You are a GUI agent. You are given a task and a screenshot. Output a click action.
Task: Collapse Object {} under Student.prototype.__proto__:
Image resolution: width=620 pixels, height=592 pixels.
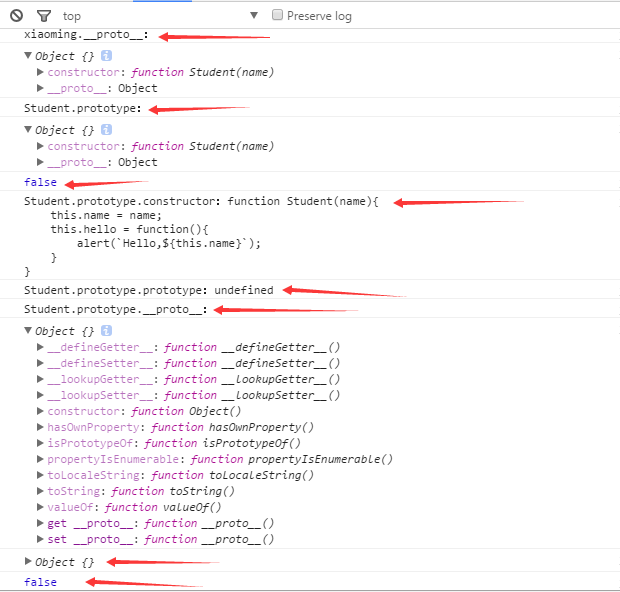point(28,330)
